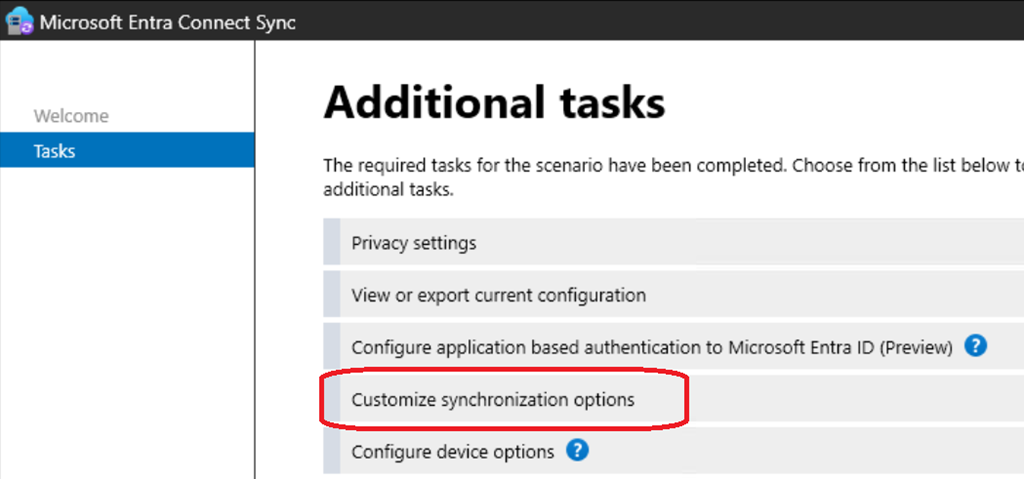Image resolution: width=1024 pixels, height=479 pixels.
Task: Click the Additional tasks heading
Action: click(x=494, y=103)
